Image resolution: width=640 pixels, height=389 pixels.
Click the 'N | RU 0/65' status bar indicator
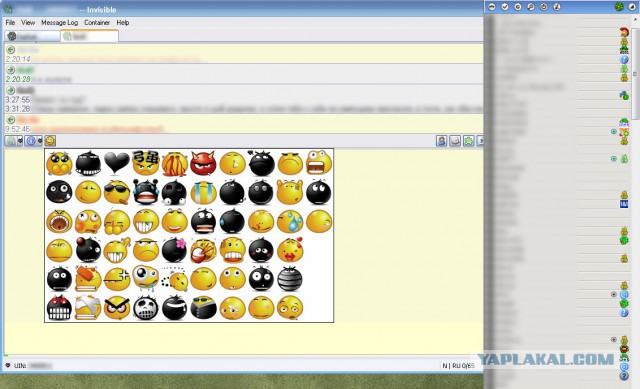tap(458, 366)
